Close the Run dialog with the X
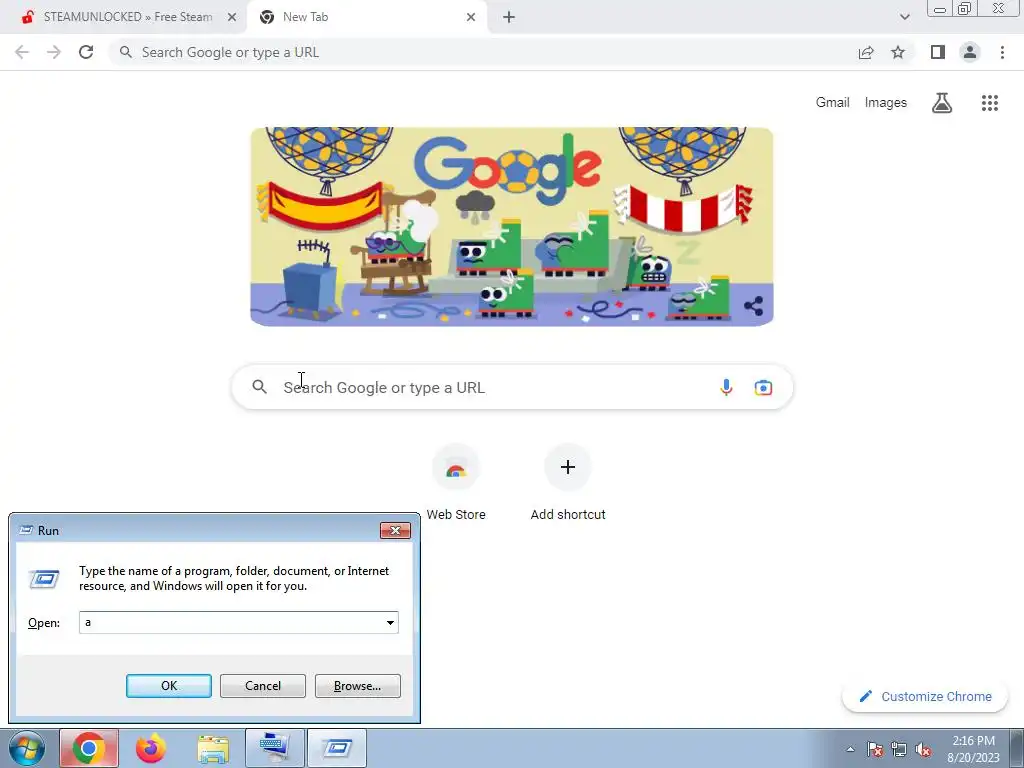1024x768 pixels. [395, 530]
